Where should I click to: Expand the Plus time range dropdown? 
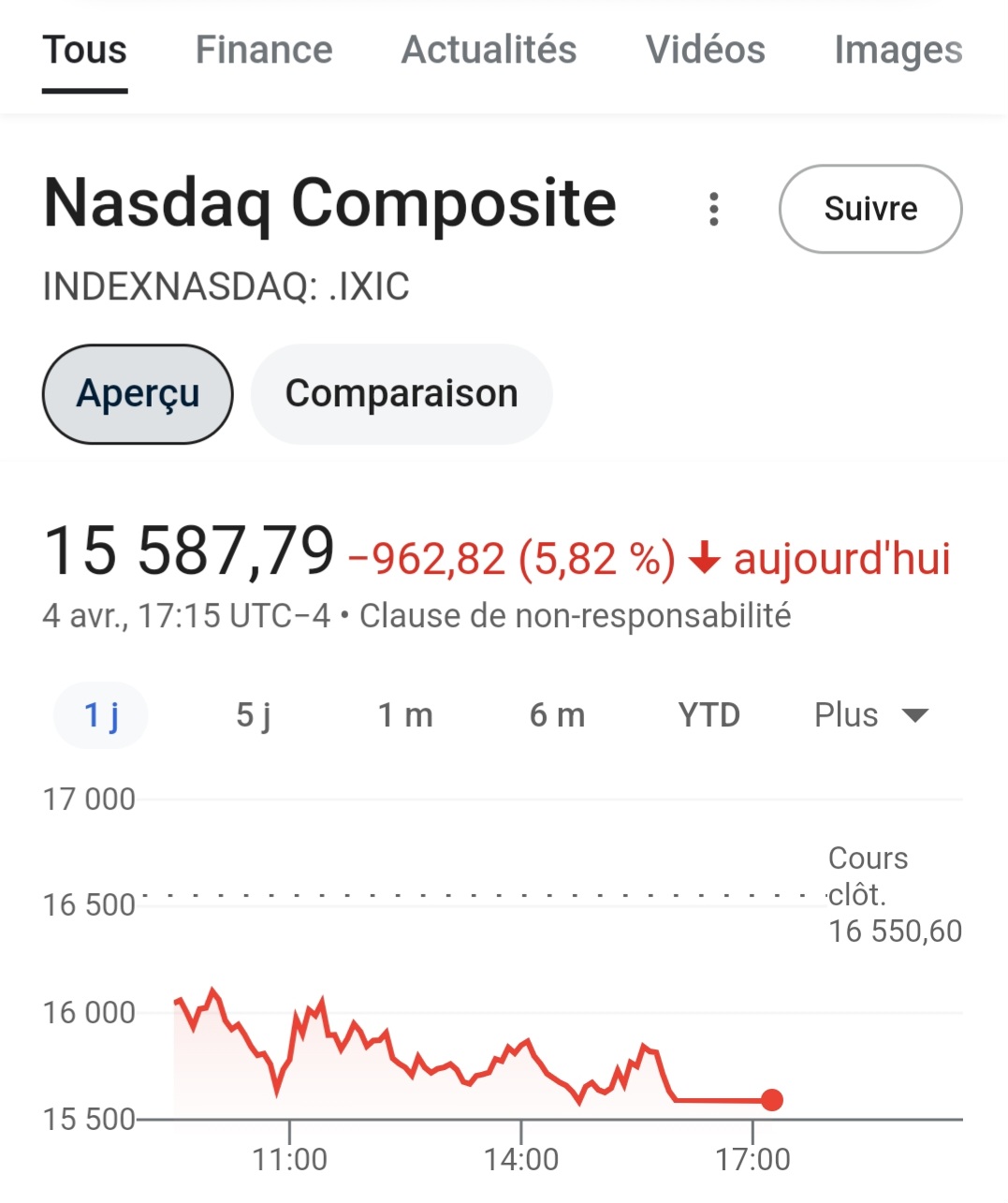[870, 715]
